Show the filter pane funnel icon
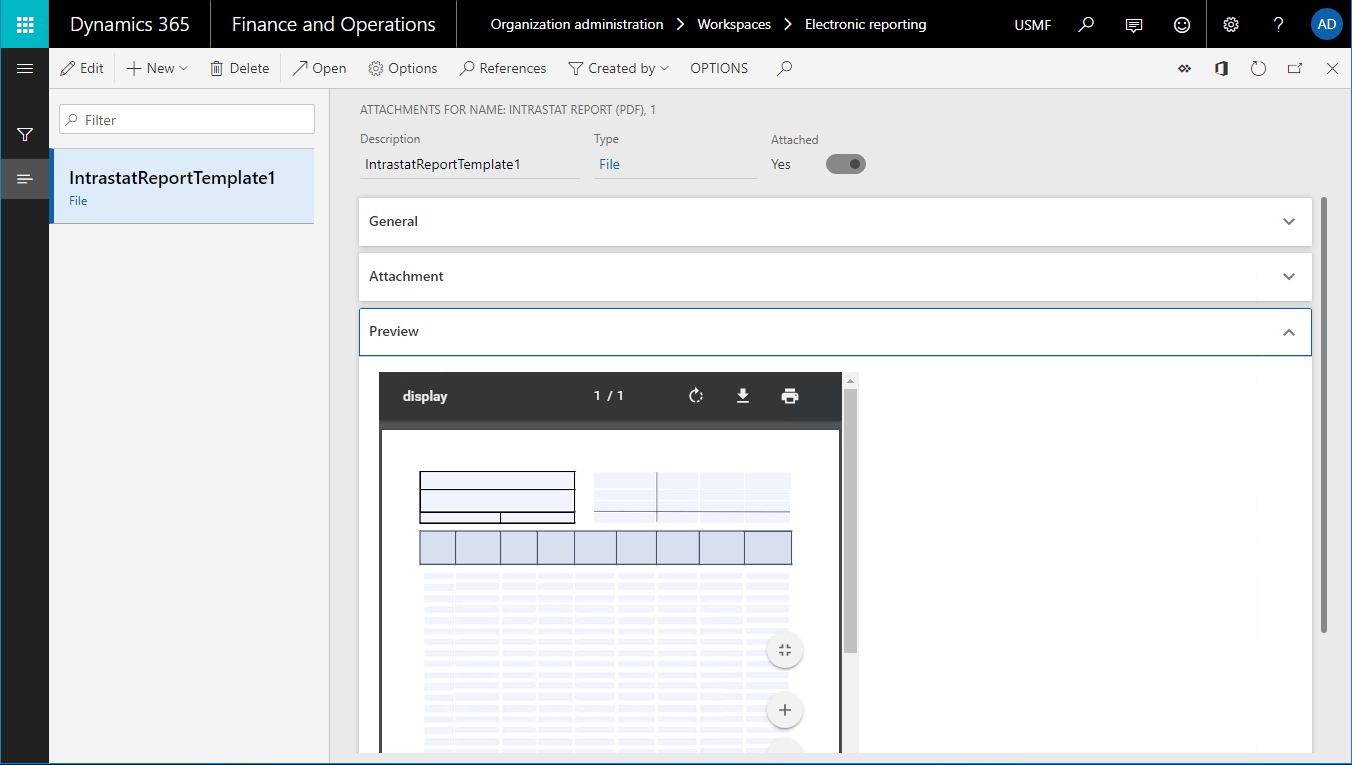1352x765 pixels. (x=25, y=134)
